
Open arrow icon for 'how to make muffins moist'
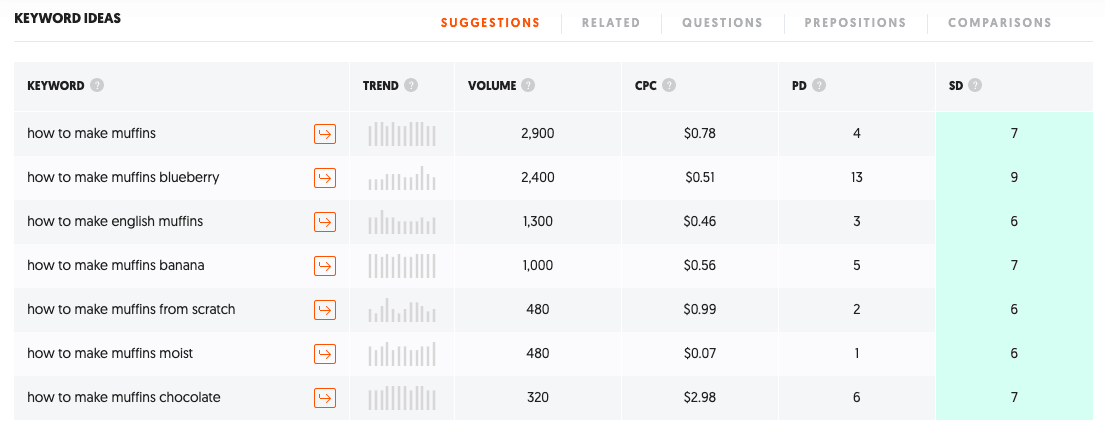click(324, 353)
